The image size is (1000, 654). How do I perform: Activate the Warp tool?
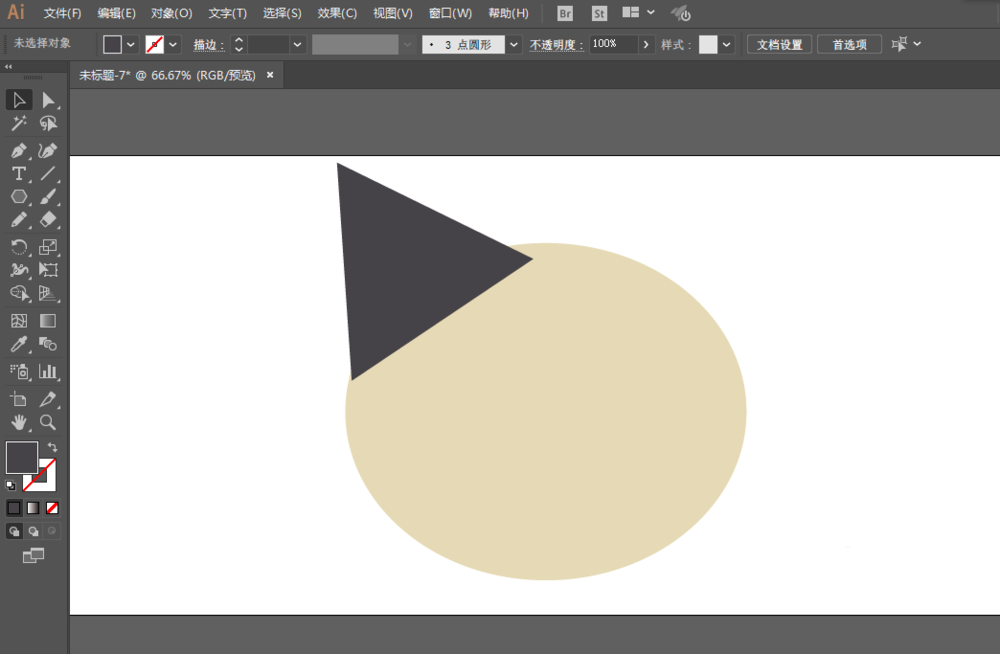(18, 269)
